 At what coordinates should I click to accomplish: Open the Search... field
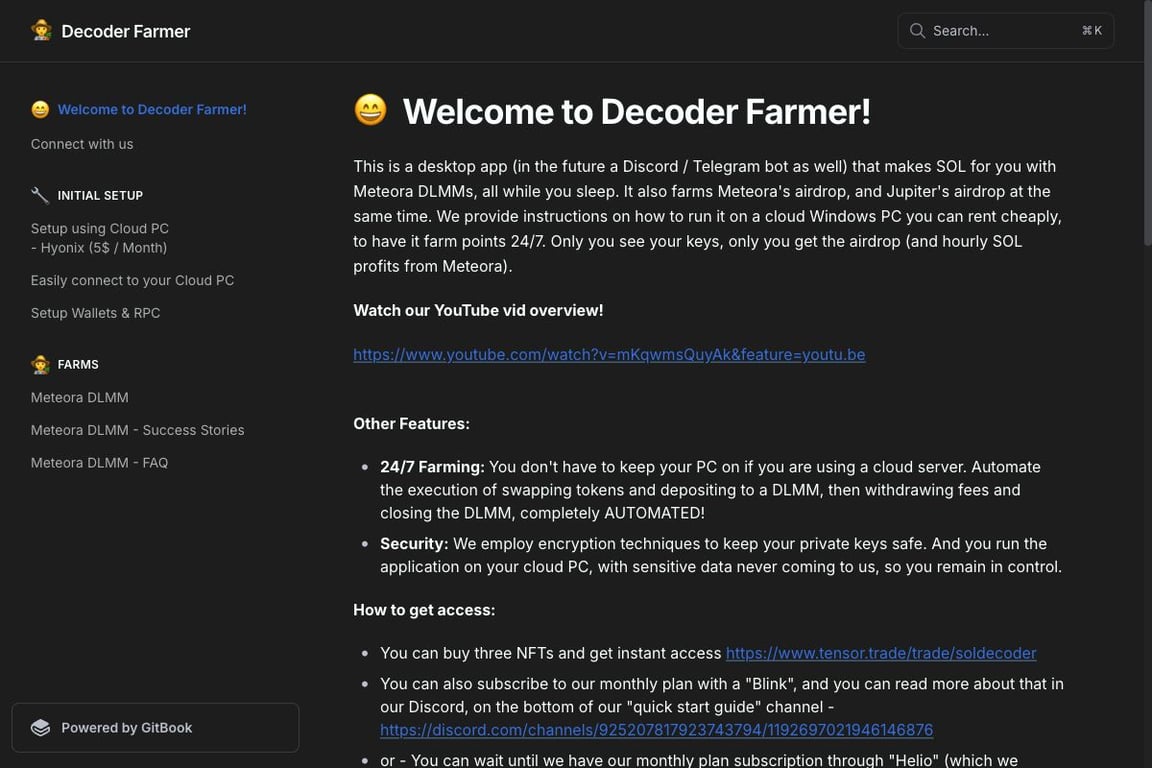[x=1005, y=31]
